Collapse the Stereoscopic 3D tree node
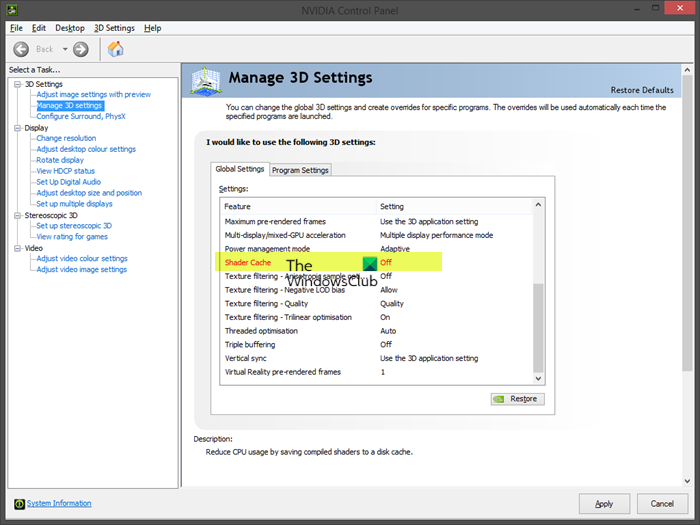Screen dimensions: 700x525 pyautogui.click(x=17, y=215)
